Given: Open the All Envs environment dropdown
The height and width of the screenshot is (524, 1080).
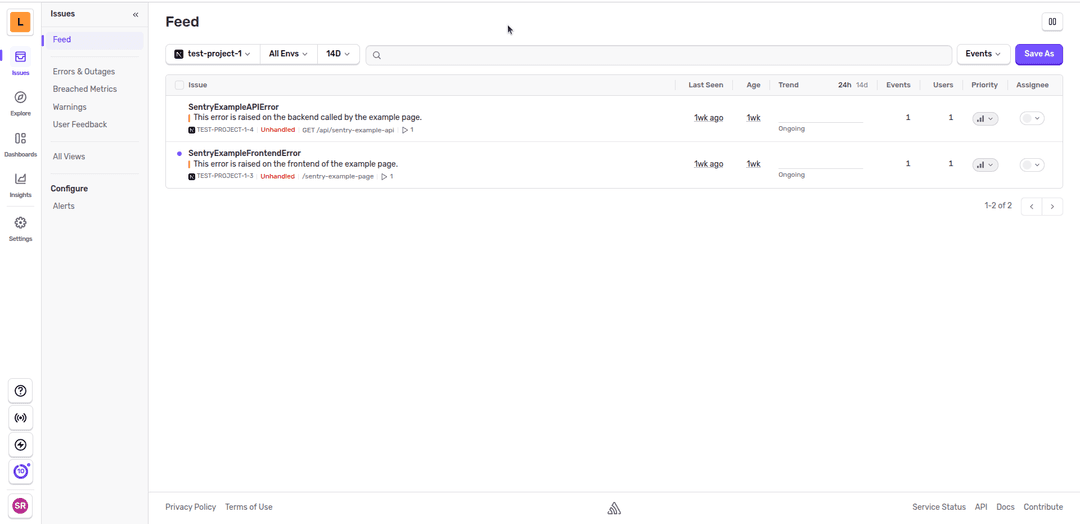Looking at the screenshot, I should pyautogui.click(x=288, y=54).
